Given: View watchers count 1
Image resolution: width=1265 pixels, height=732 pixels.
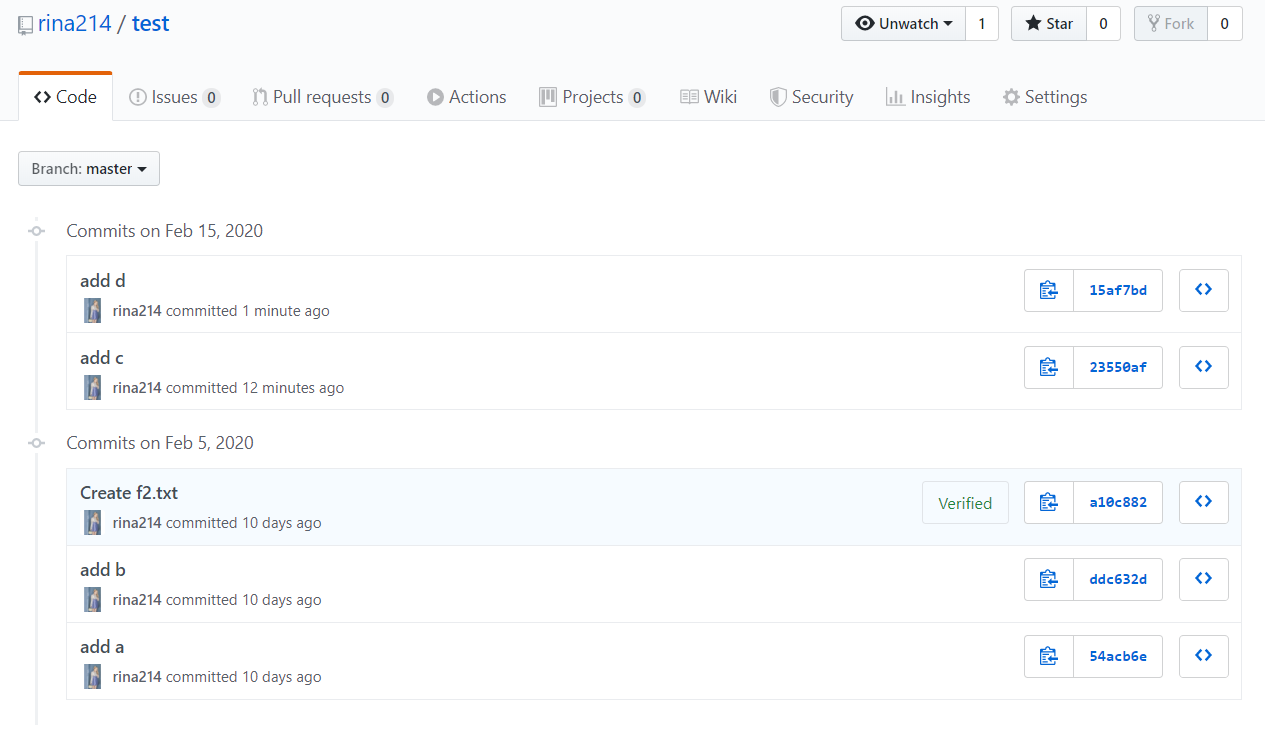Looking at the screenshot, I should 982,24.
